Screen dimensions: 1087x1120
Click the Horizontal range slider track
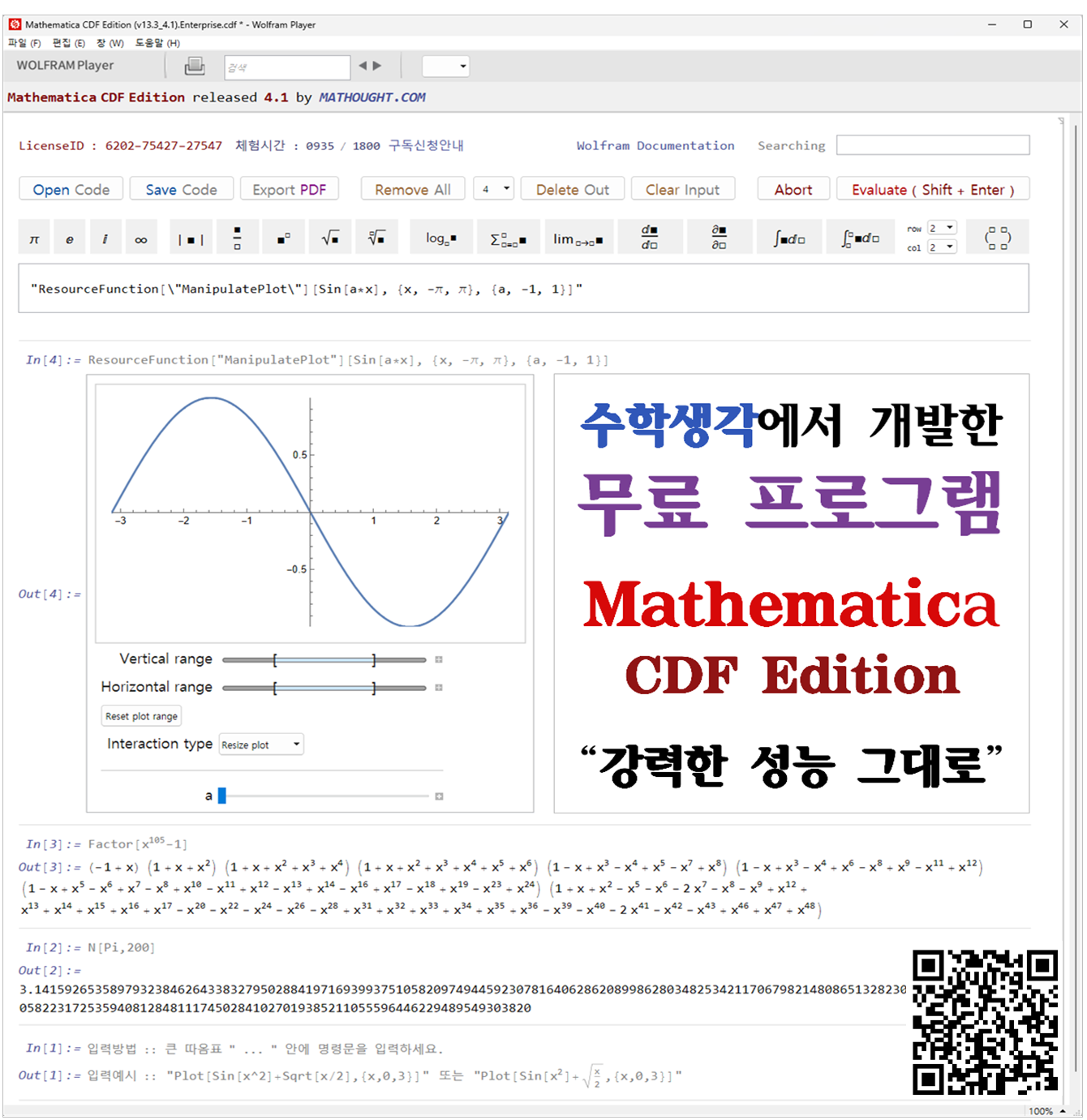coord(324,688)
